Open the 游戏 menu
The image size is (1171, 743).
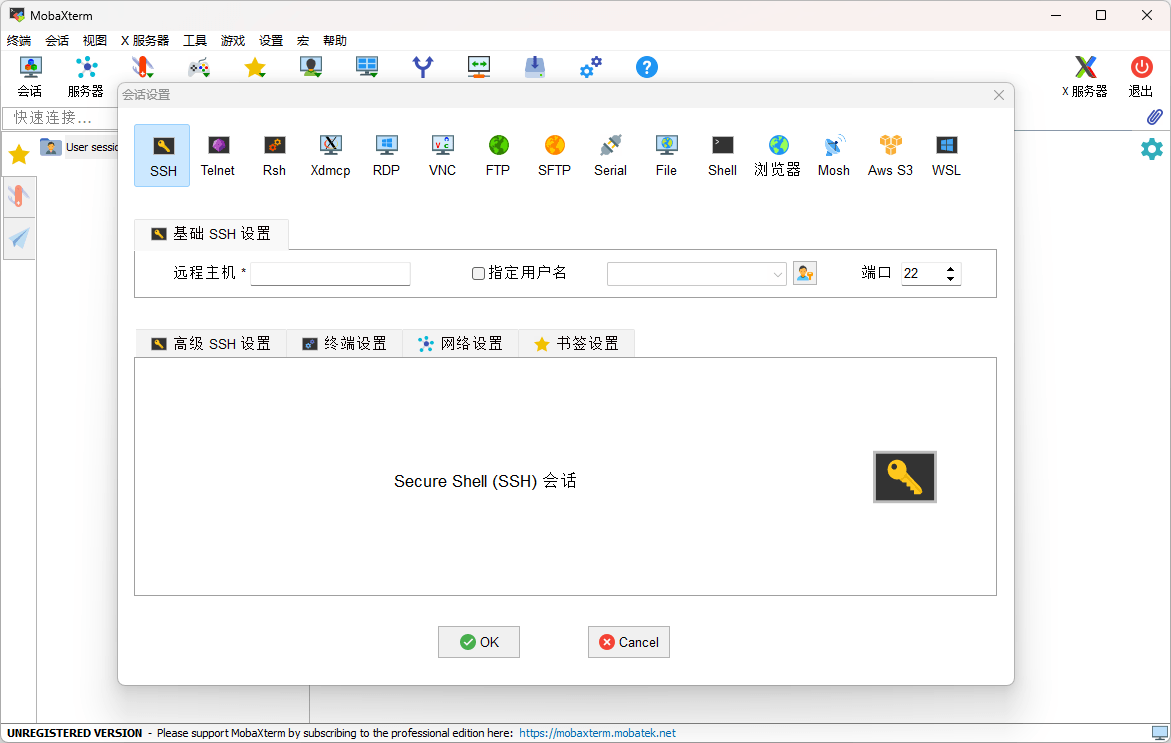232,40
